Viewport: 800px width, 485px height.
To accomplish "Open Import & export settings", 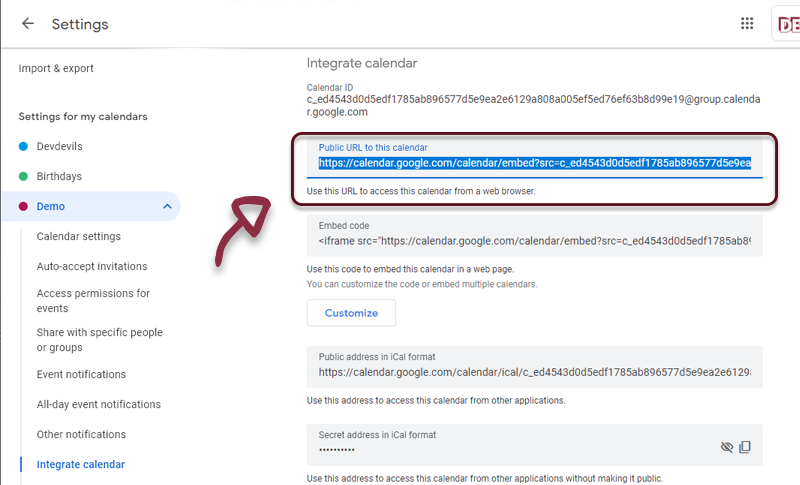I will pos(57,68).
